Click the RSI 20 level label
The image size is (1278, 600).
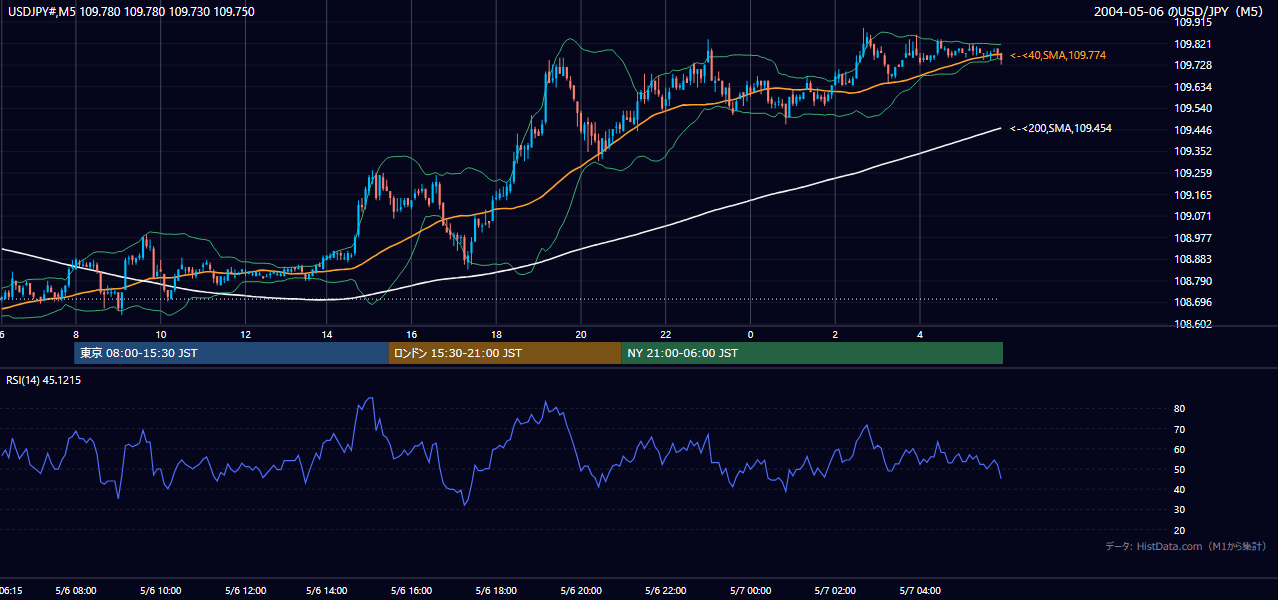(x=1180, y=530)
